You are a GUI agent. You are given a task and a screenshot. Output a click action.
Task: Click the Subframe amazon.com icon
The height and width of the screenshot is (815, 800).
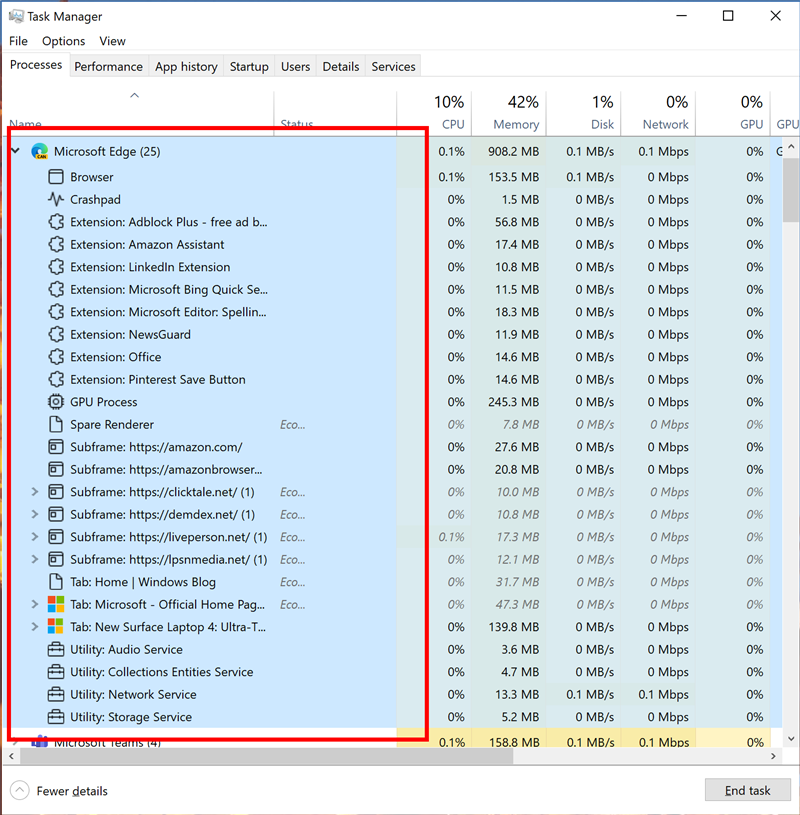pyautogui.click(x=56, y=447)
